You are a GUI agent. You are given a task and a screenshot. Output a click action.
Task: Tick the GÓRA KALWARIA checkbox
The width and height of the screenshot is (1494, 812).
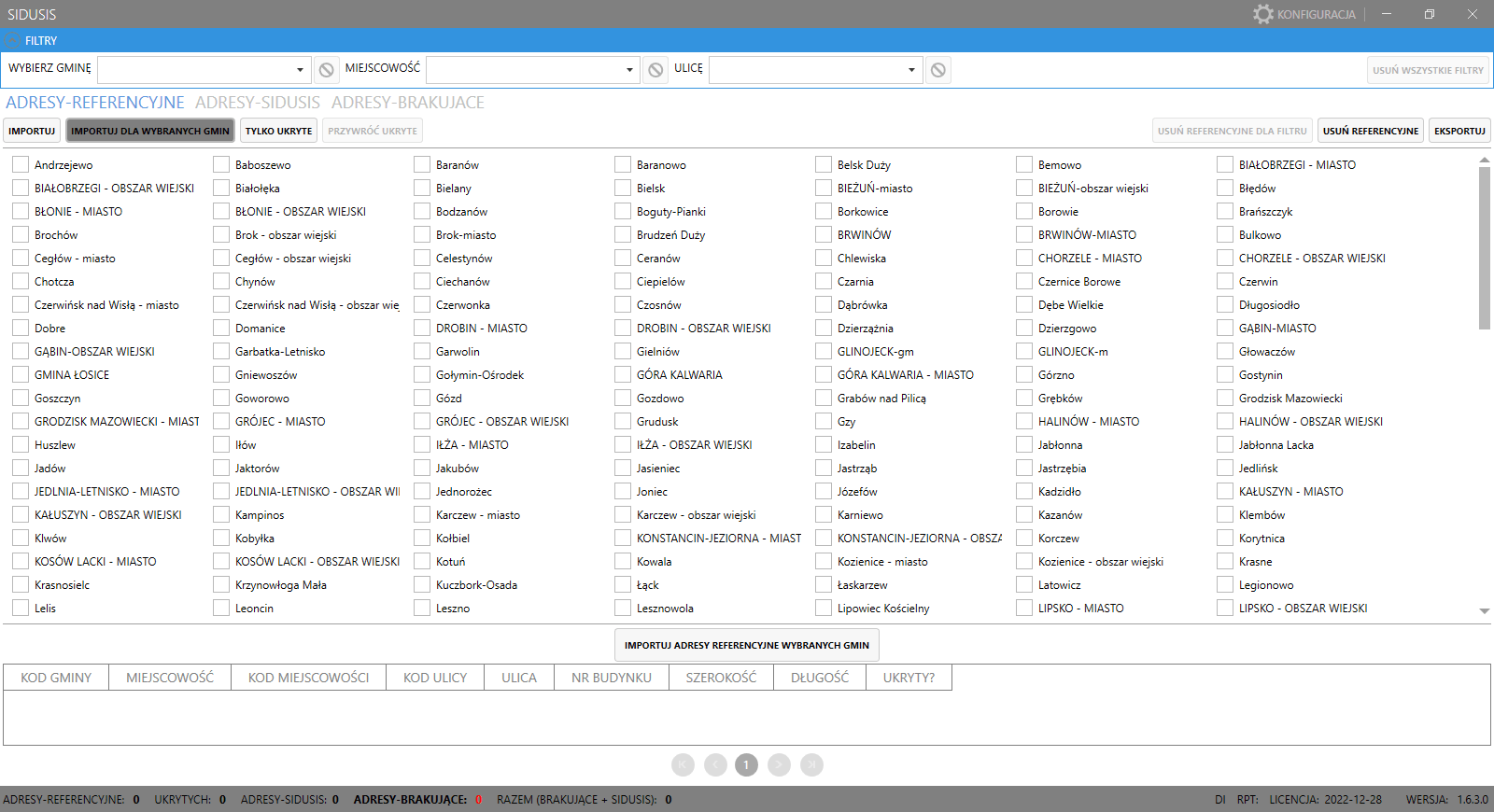point(623,375)
